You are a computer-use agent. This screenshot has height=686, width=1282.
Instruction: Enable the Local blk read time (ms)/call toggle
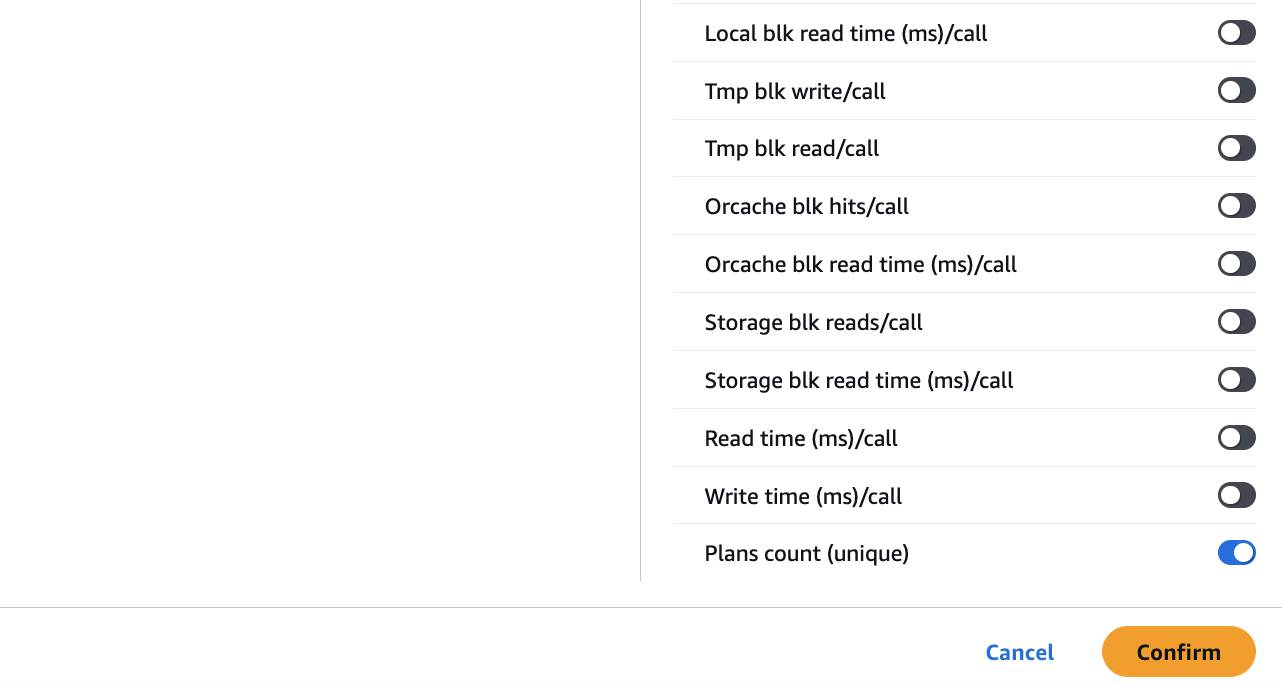1236,32
